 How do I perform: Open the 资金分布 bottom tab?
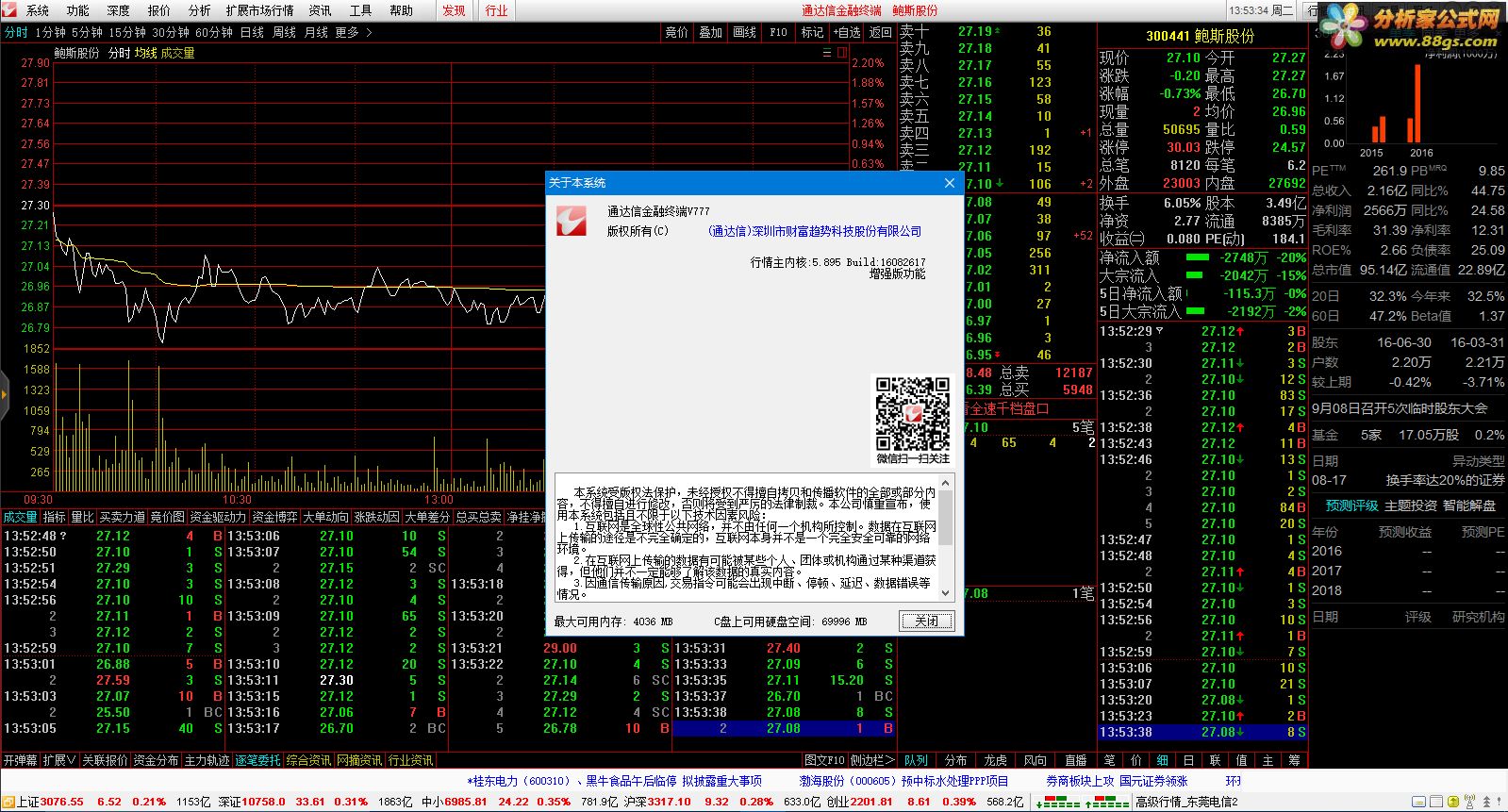[x=156, y=760]
